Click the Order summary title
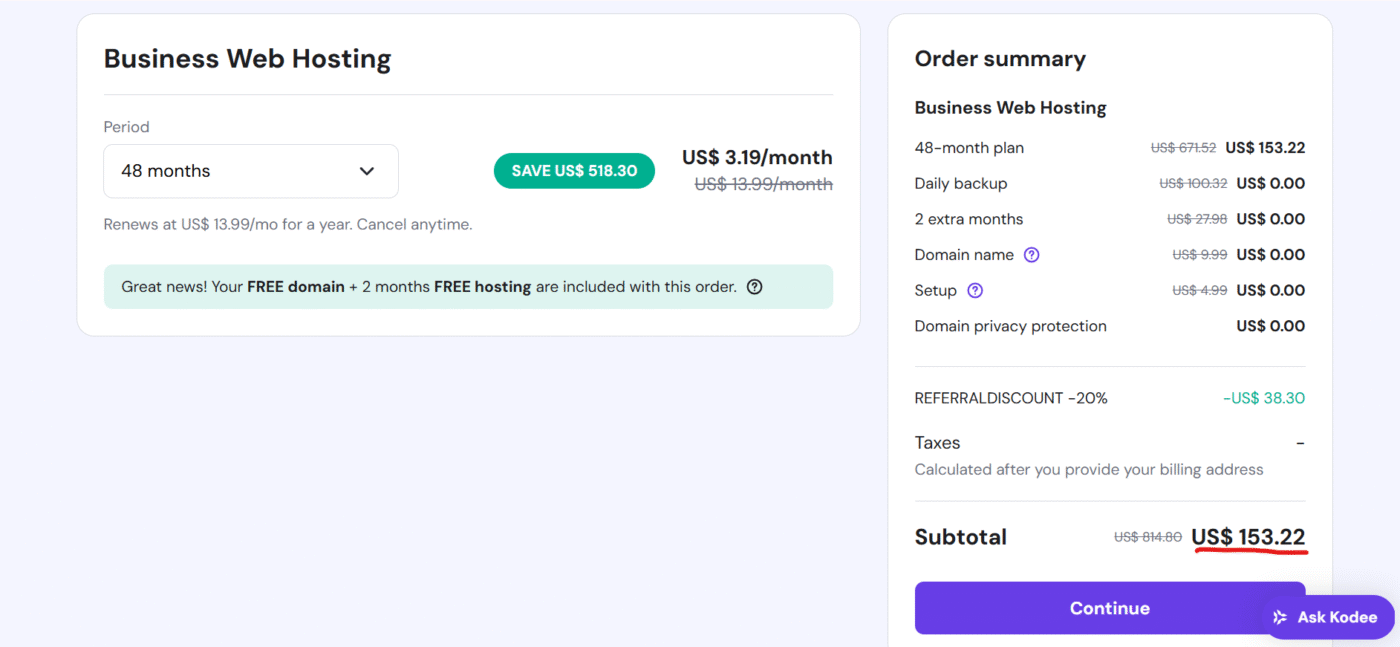The height and width of the screenshot is (647, 1400). tap(1000, 59)
